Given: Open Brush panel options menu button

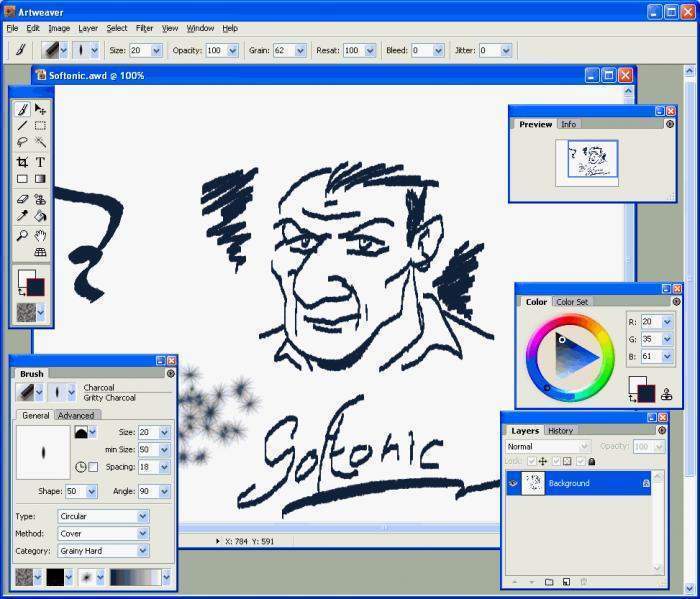Looking at the screenshot, I should coord(171,374).
